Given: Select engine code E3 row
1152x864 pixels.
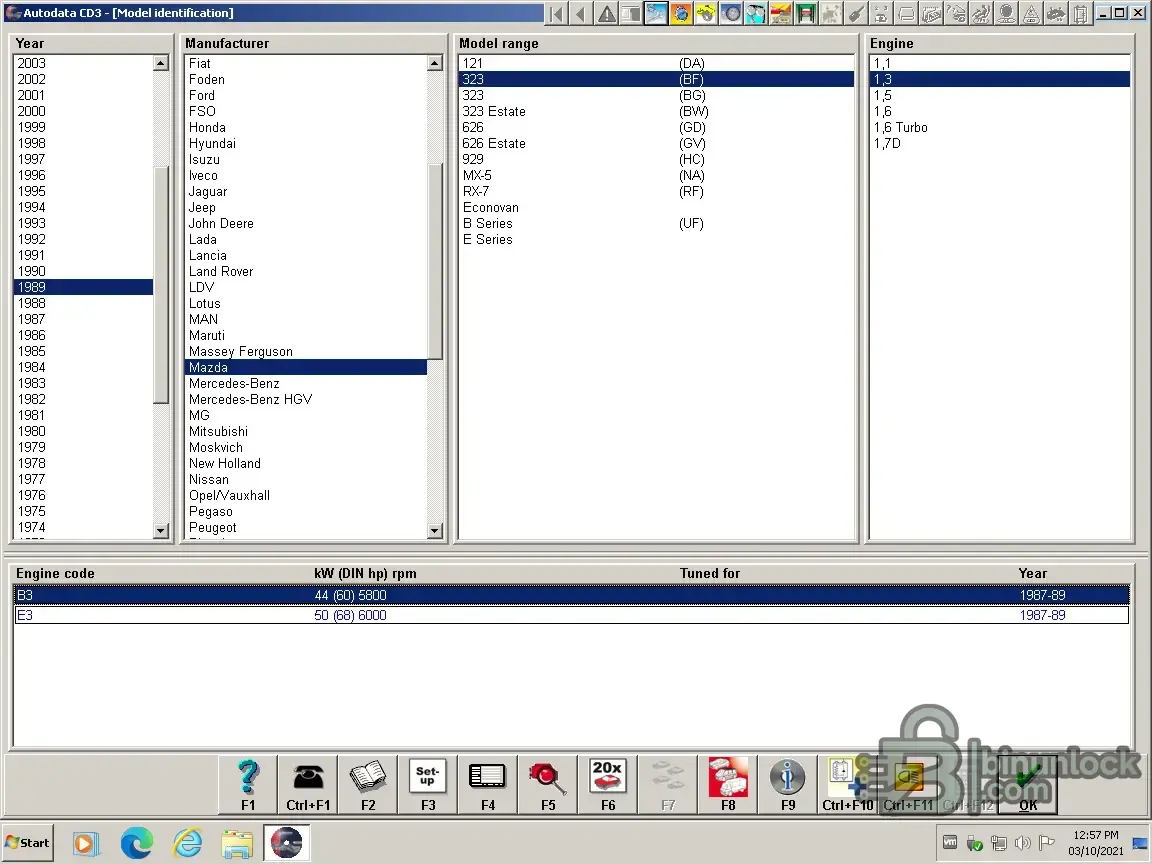Looking at the screenshot, I should (x=572, y=615).
